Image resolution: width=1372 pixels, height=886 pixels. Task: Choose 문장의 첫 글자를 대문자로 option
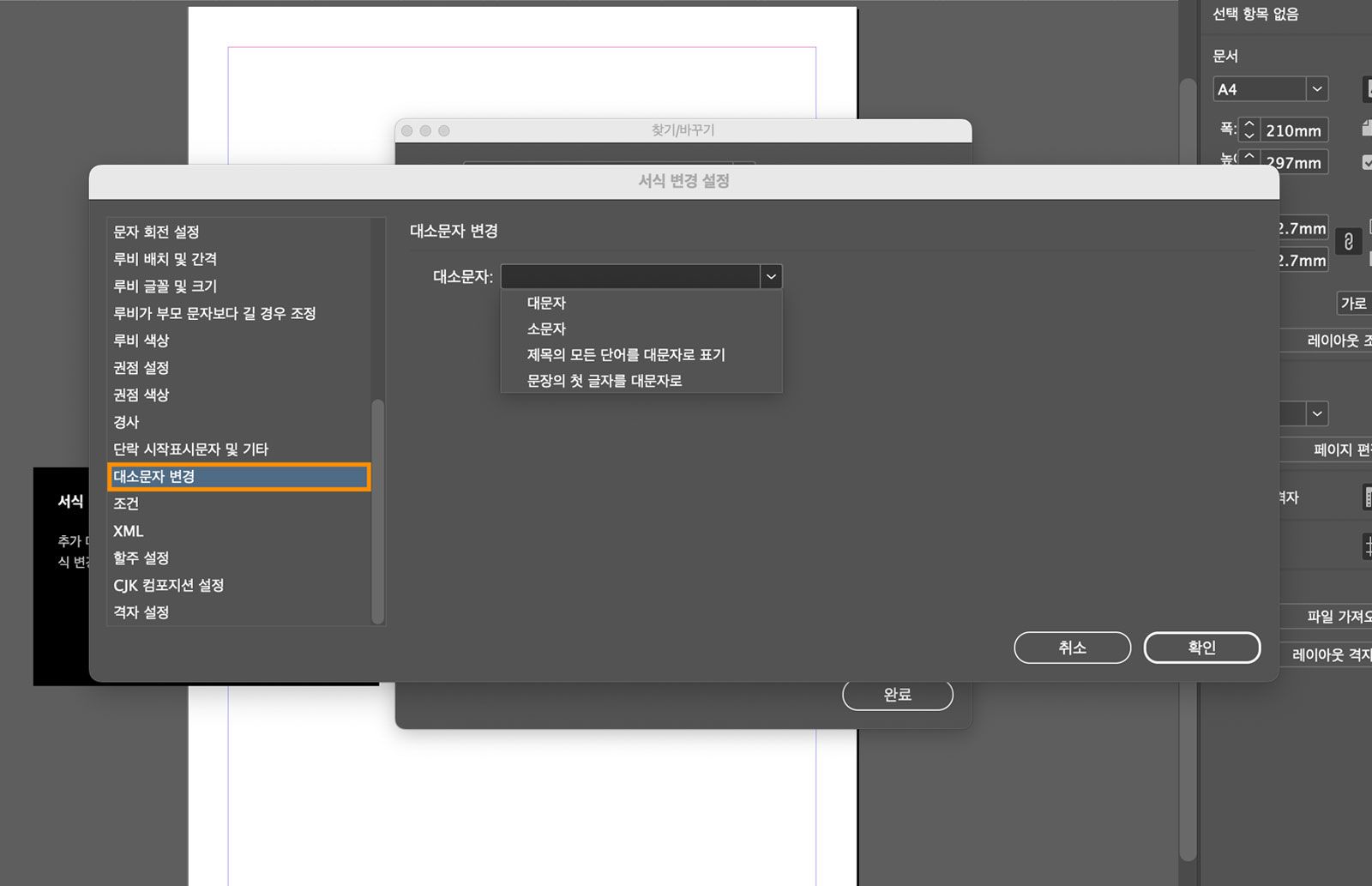pos(603,380)
